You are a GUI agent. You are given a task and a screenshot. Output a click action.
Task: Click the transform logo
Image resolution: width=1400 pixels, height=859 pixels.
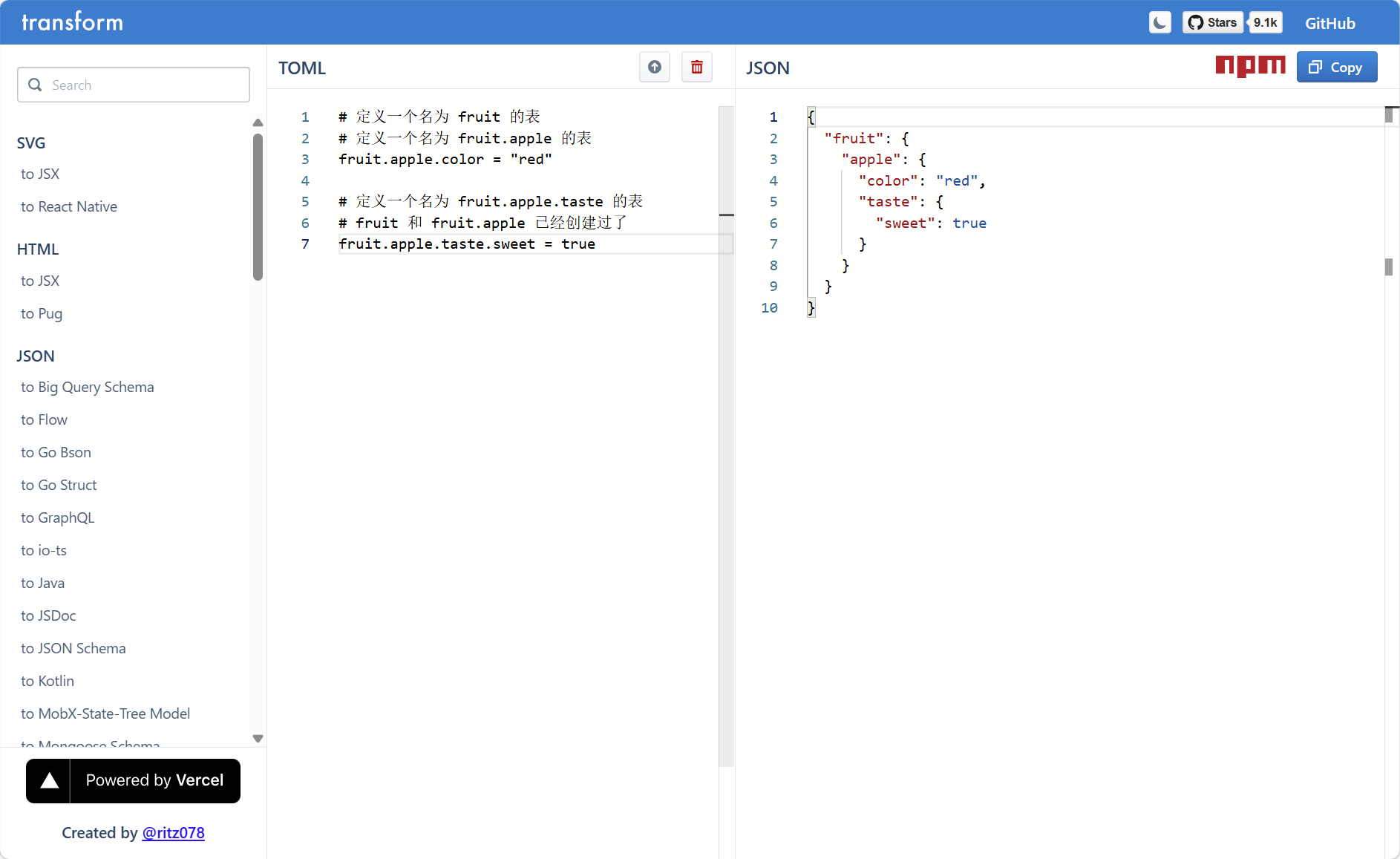point(72,22)
